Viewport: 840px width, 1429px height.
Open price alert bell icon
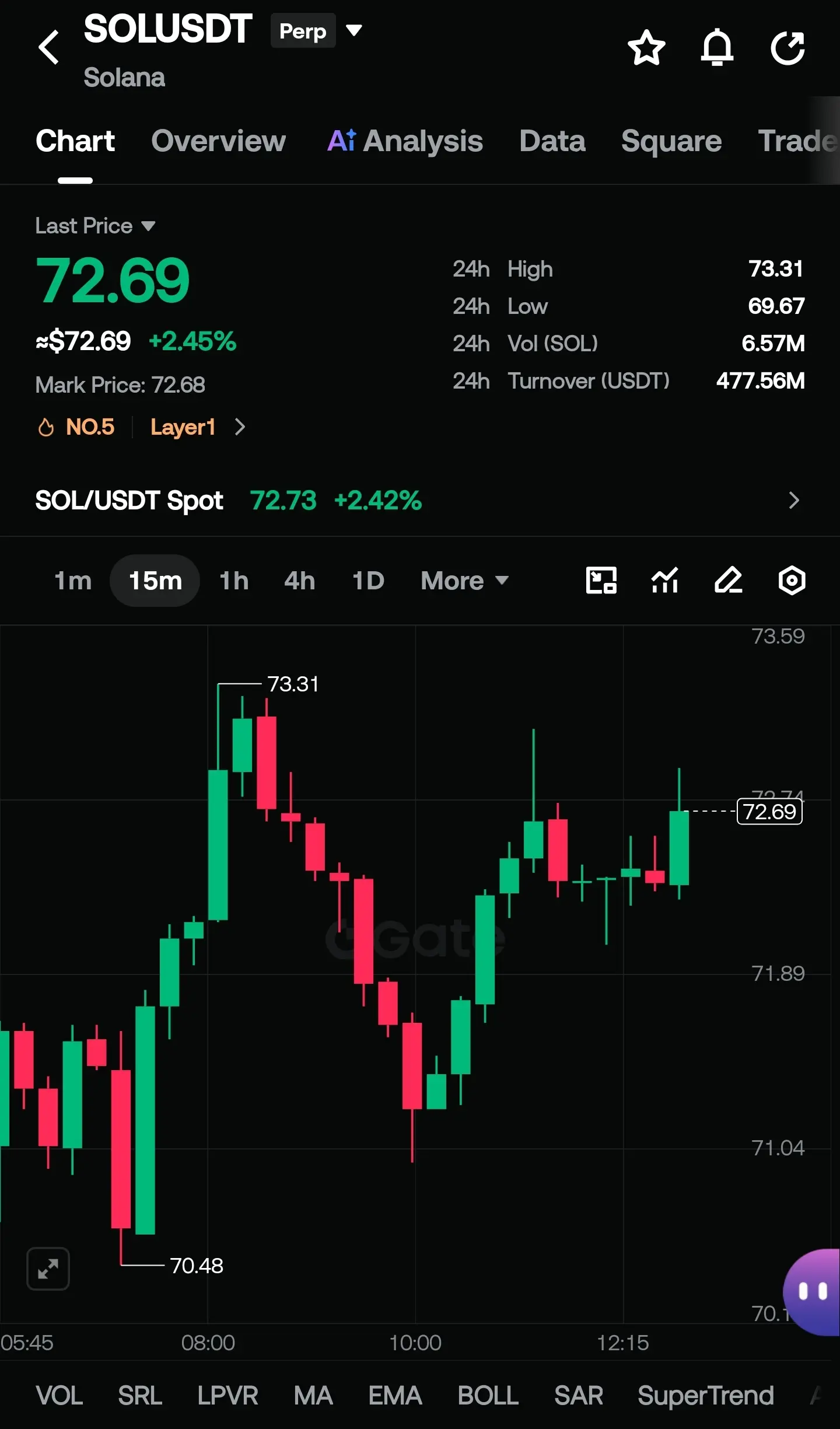[x=717, y=47]
